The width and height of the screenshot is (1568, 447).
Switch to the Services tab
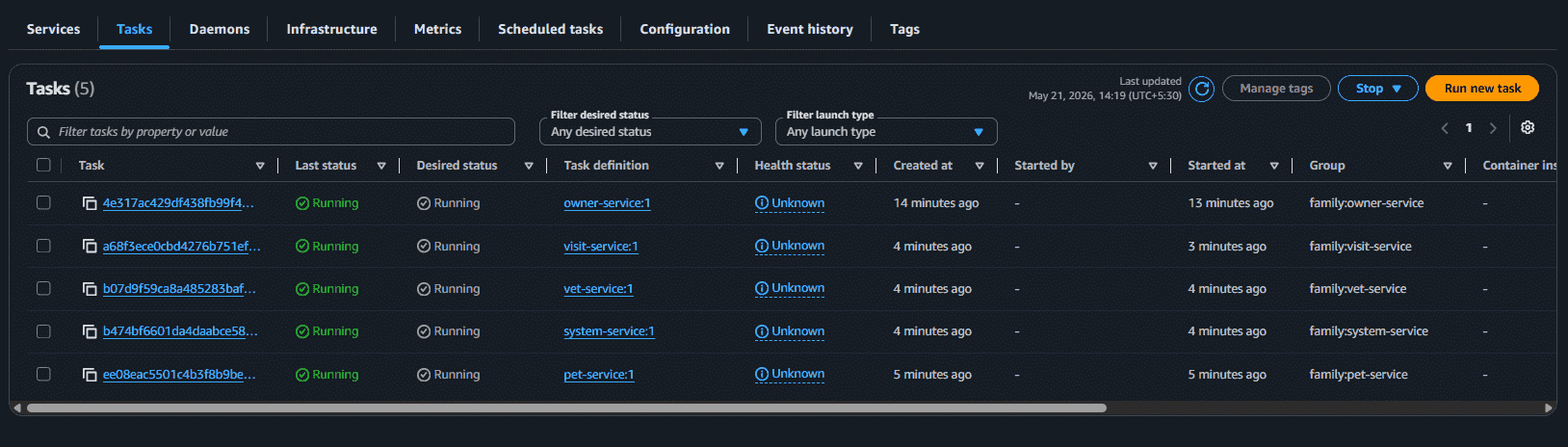tap(53, 29)
